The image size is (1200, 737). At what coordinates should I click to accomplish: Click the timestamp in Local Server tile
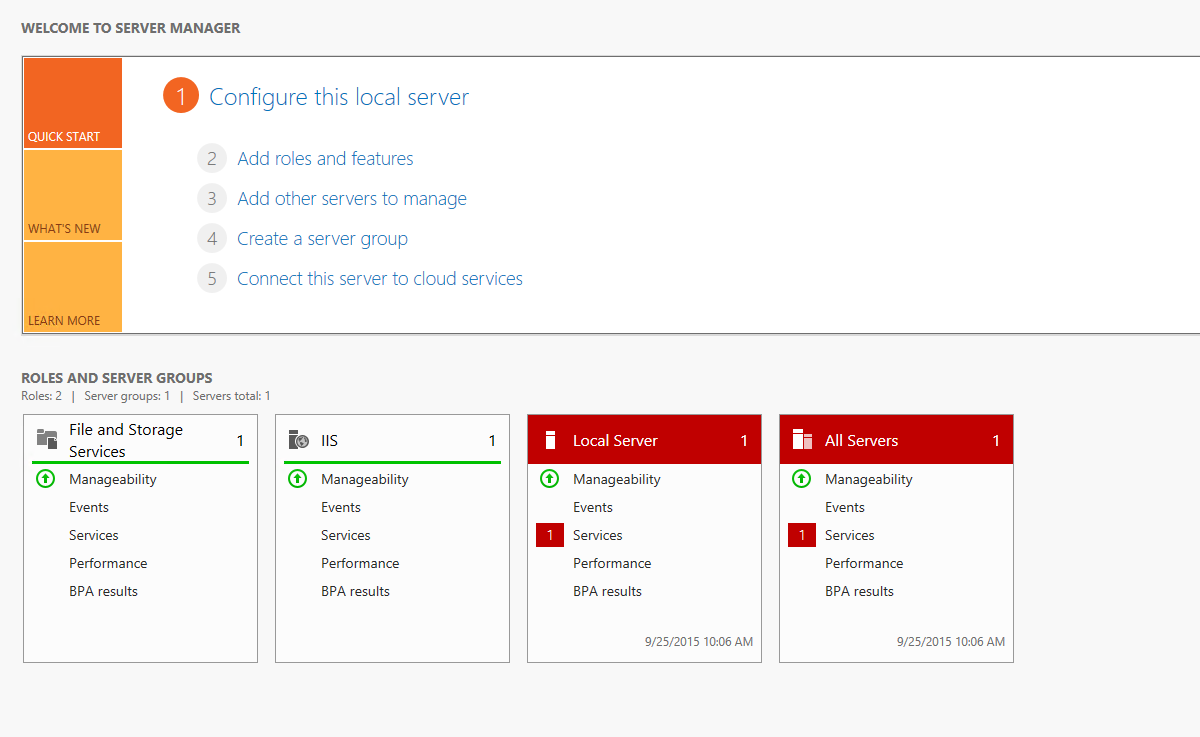699,641
